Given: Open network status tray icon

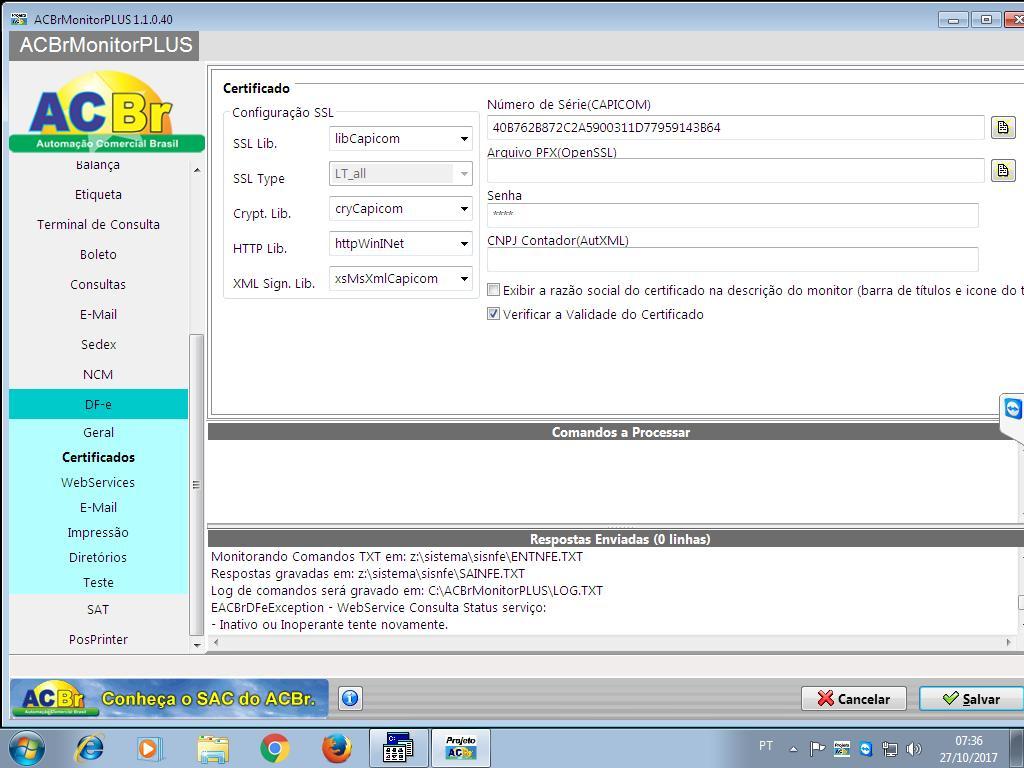Looking at the screenshot, I should click(889, 749).
